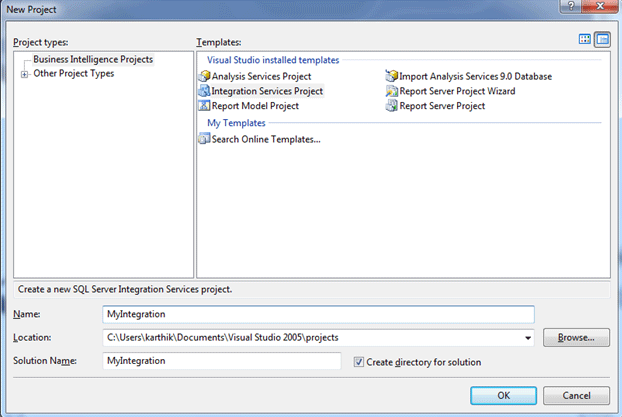Select 'Integration Services Project' template text
Screen dimensions: 622x417
(267, 91)
